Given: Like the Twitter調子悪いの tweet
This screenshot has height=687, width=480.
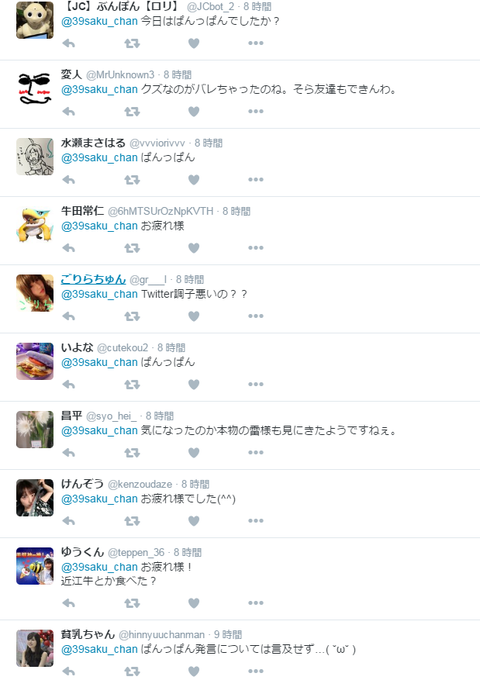Looking at the screenshot, I should point(194,316).
